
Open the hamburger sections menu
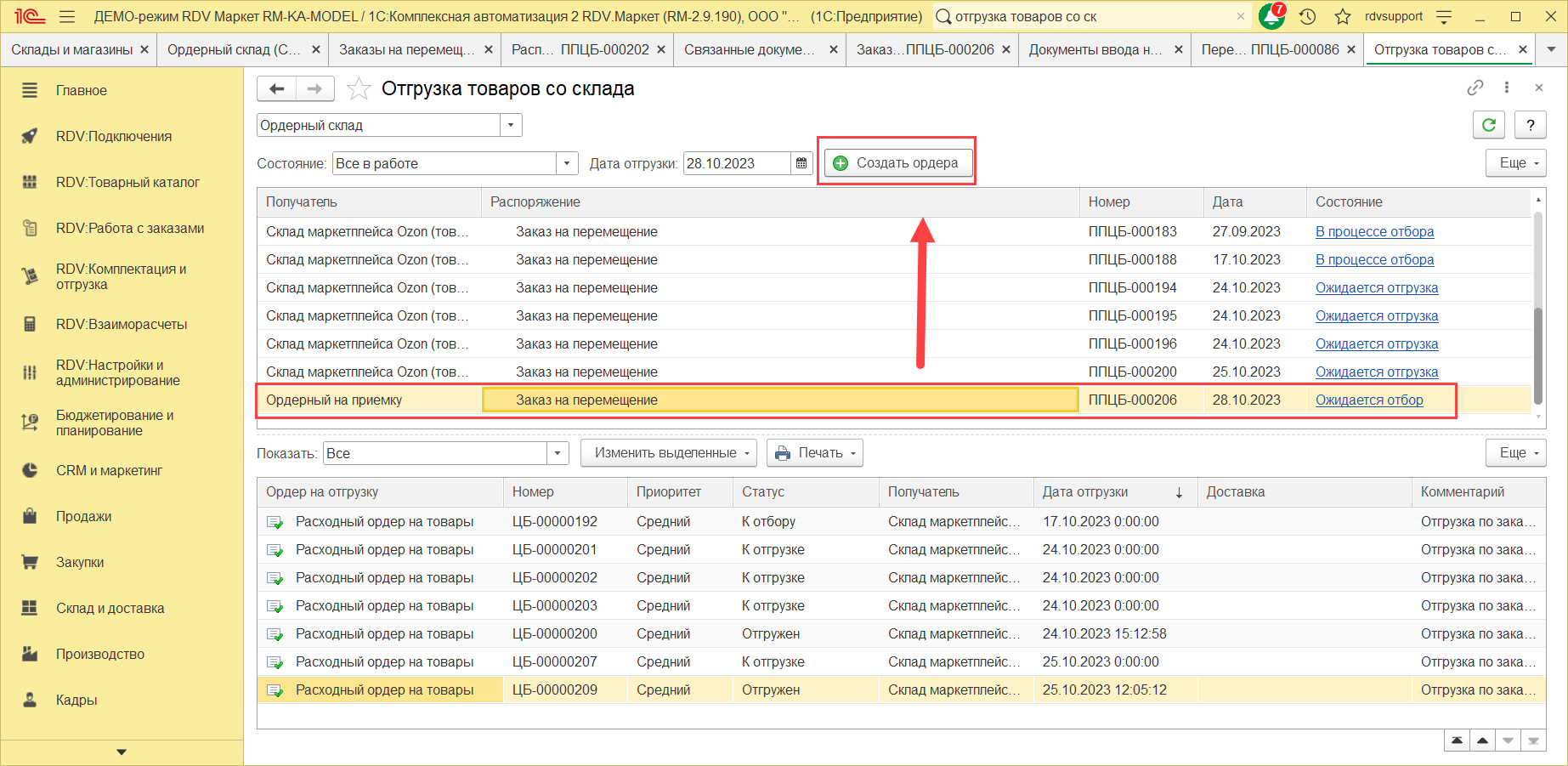pos(68,16)
